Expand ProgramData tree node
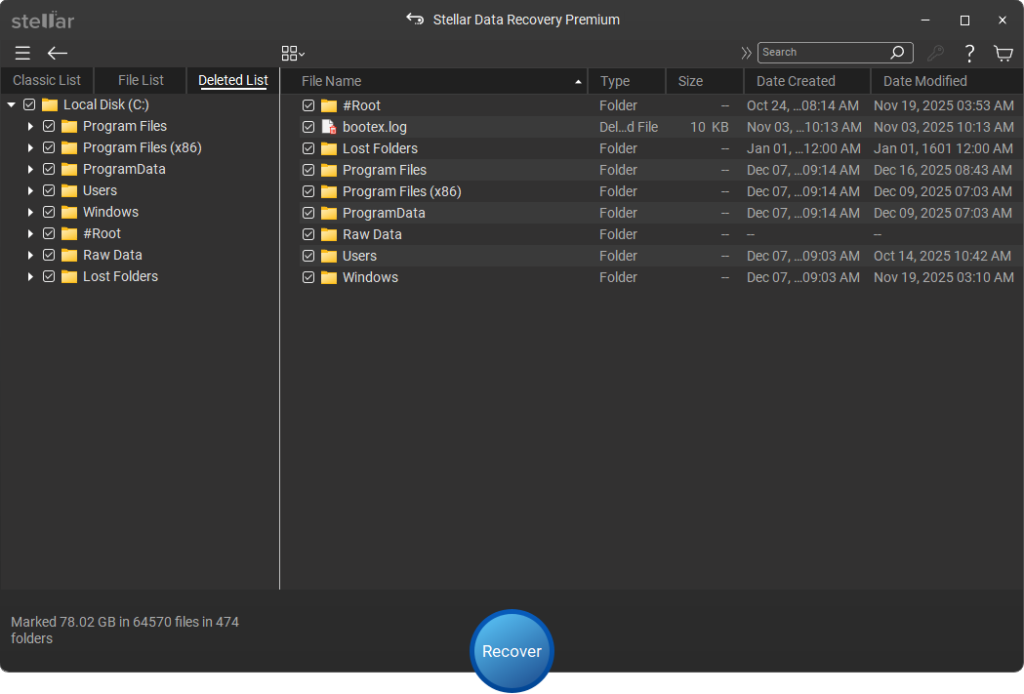1024x694 pixels. 30,169
